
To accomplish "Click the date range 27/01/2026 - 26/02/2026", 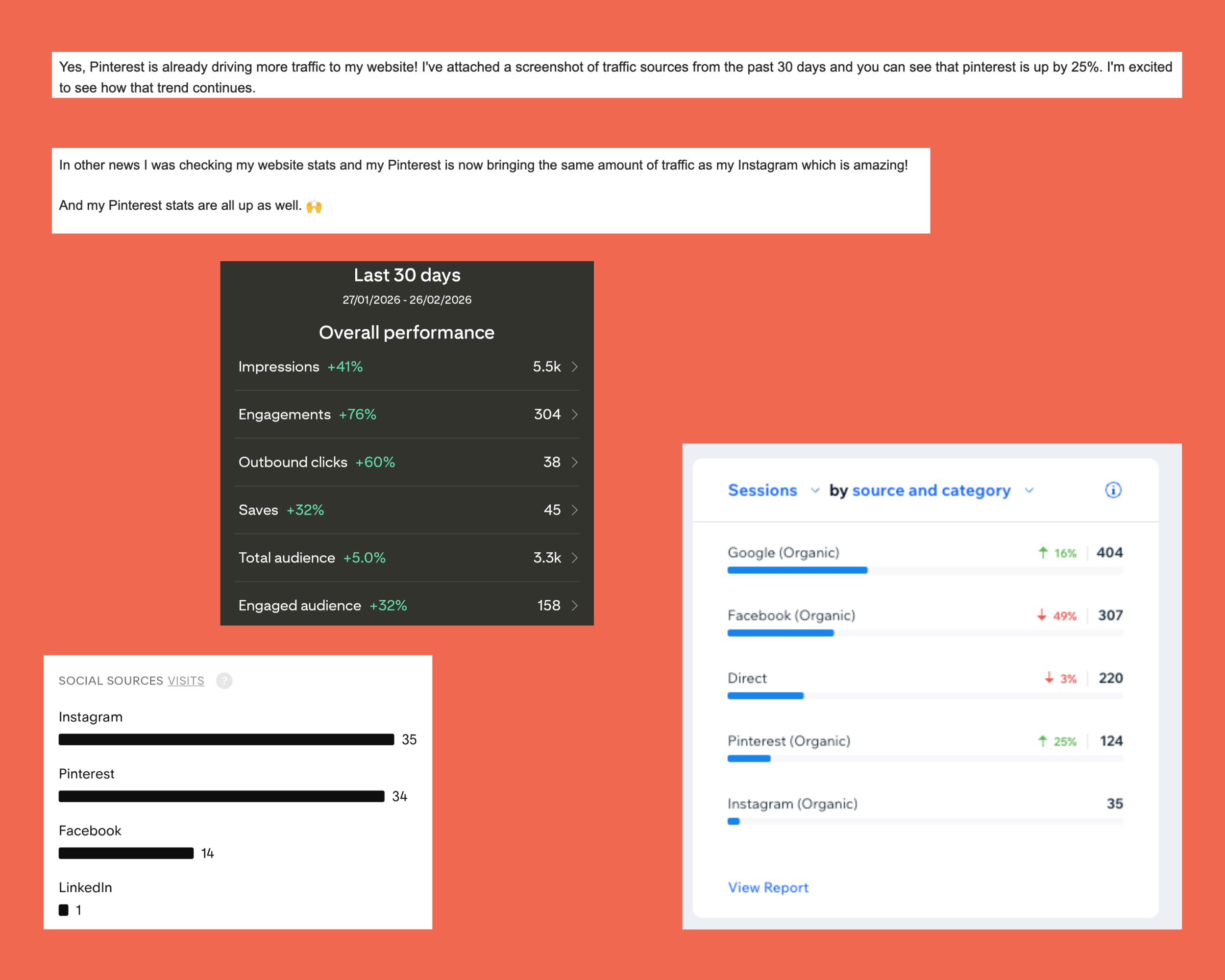I will 407,299.
